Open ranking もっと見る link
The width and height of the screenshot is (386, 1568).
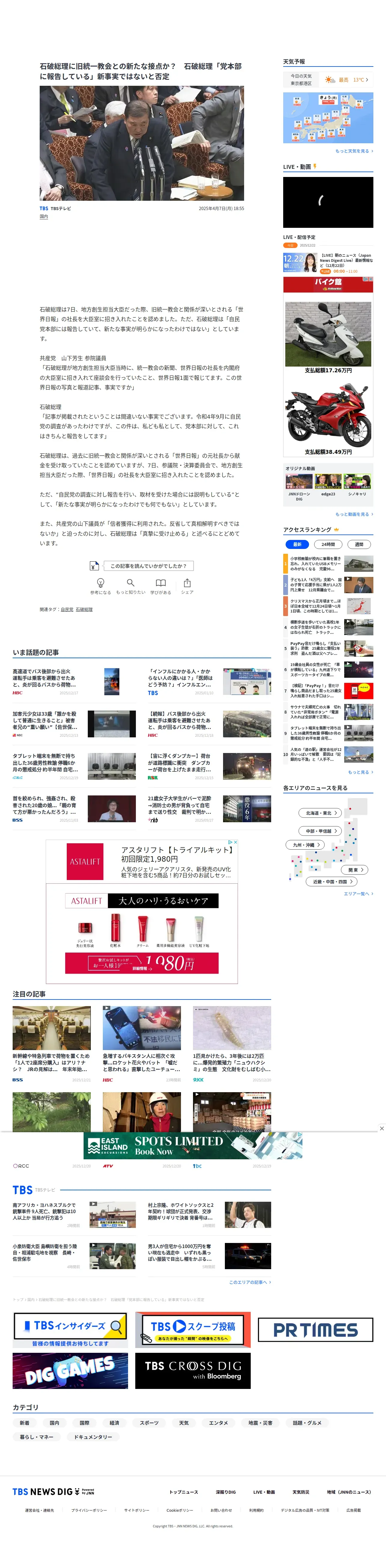(360, 772)
